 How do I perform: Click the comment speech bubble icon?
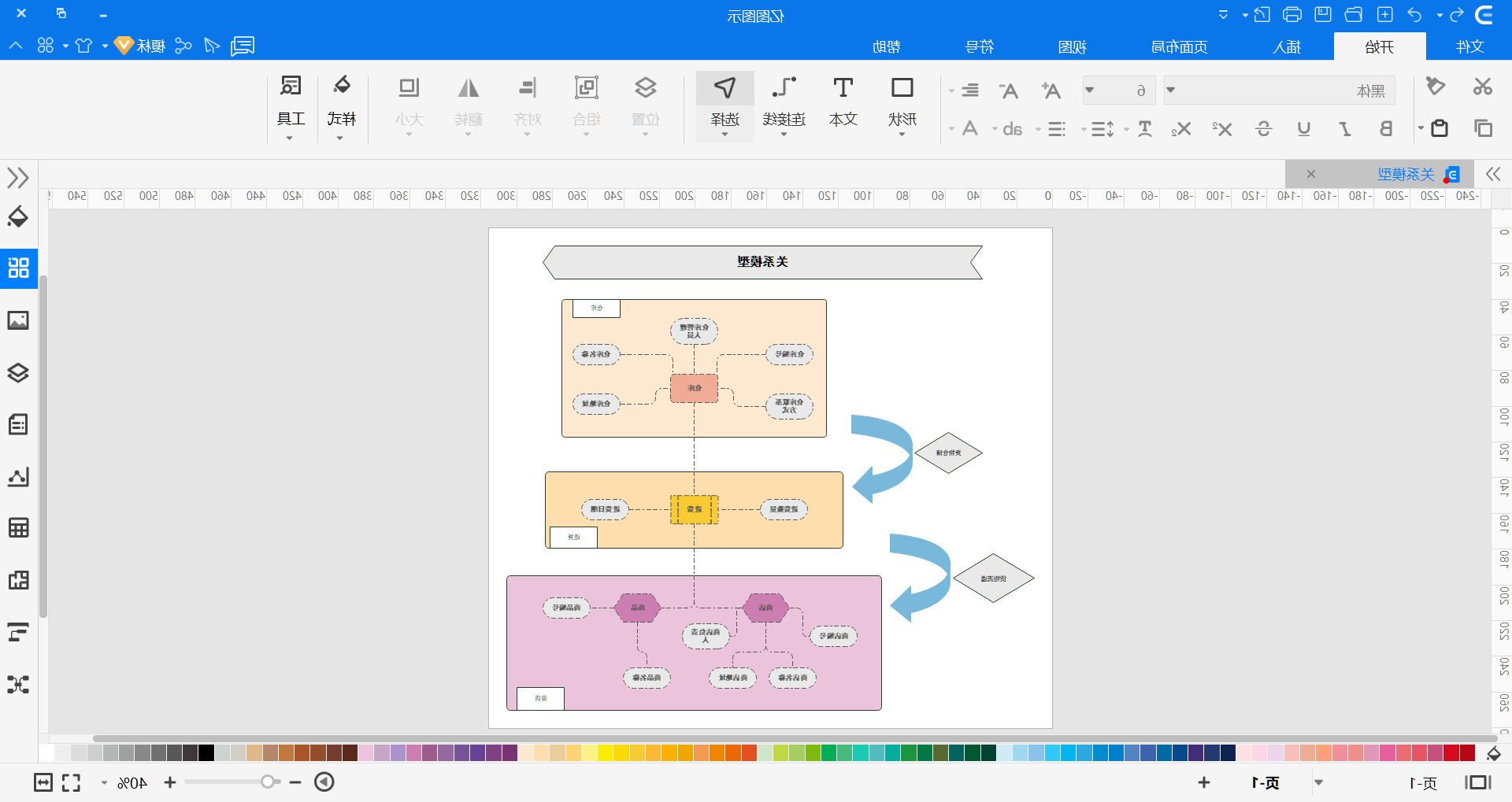coord(243,46)
